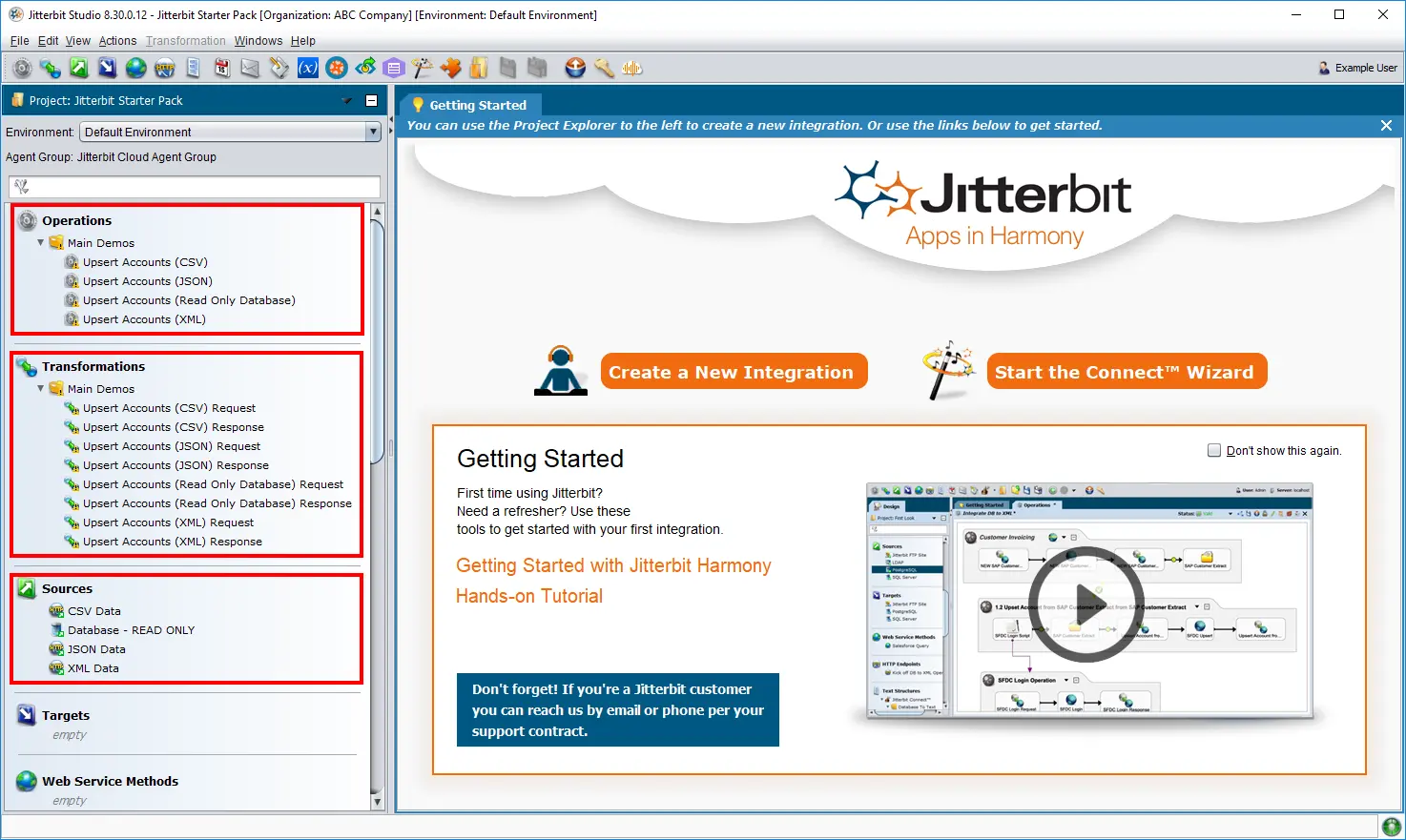Open the Environment dropdown
This screenshot has width=1406, height=840.
[373, 133]
